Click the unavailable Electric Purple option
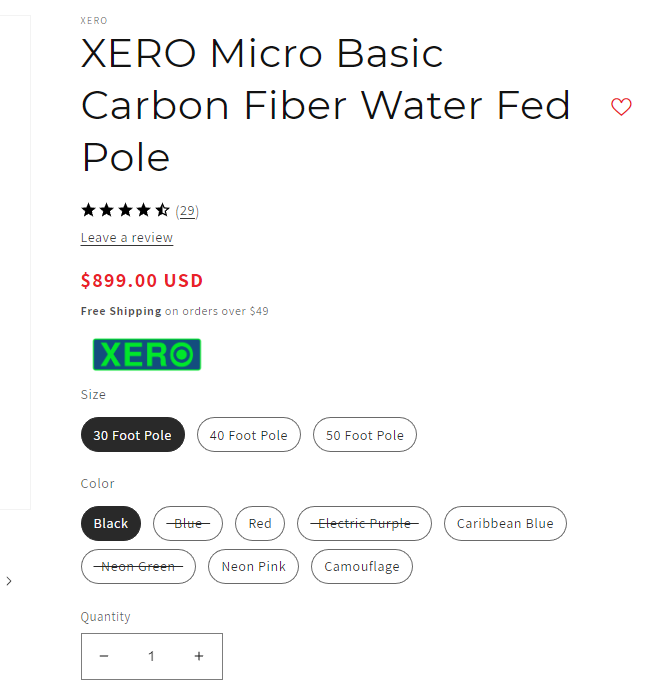The height and width of the screenshot is (689, 671). click(x=364, y=523)
